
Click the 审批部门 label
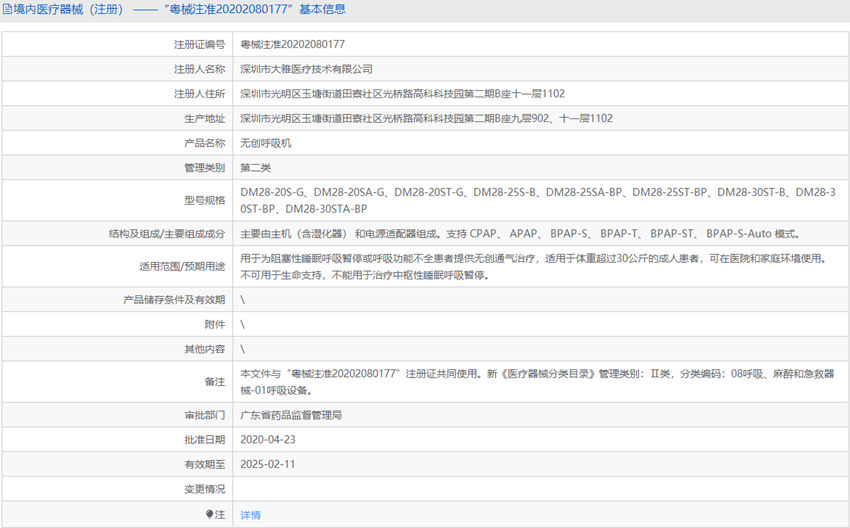[x=204, y=415]
